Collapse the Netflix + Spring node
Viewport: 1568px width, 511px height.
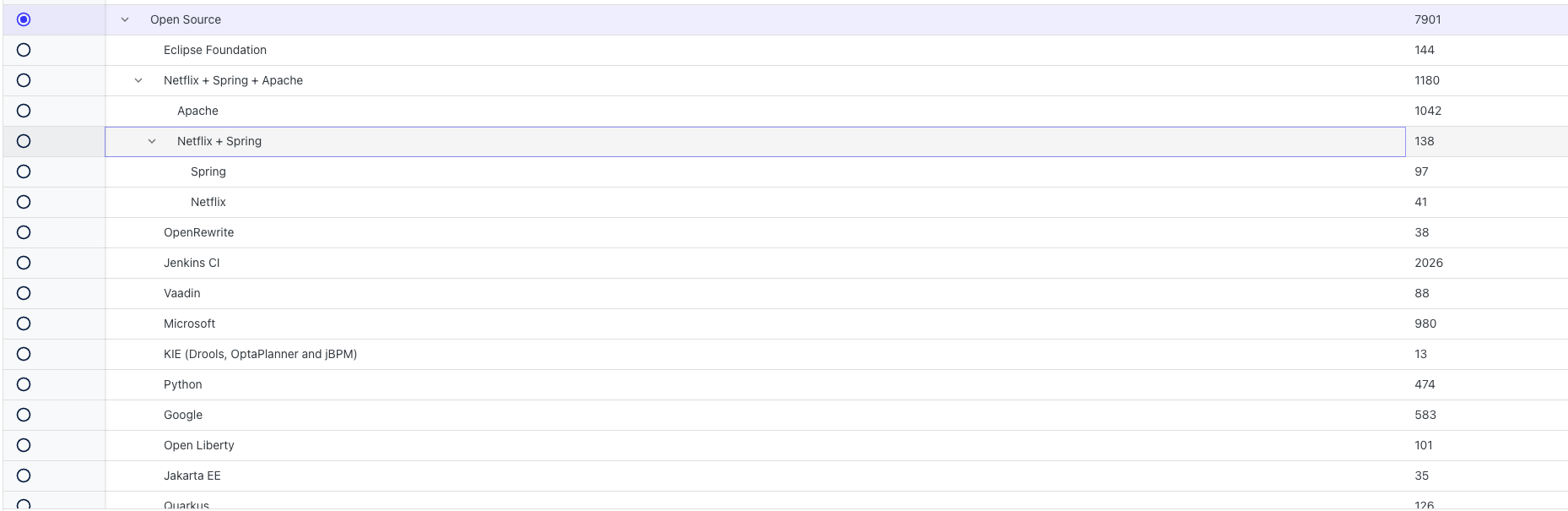click(x=152, y=141)
